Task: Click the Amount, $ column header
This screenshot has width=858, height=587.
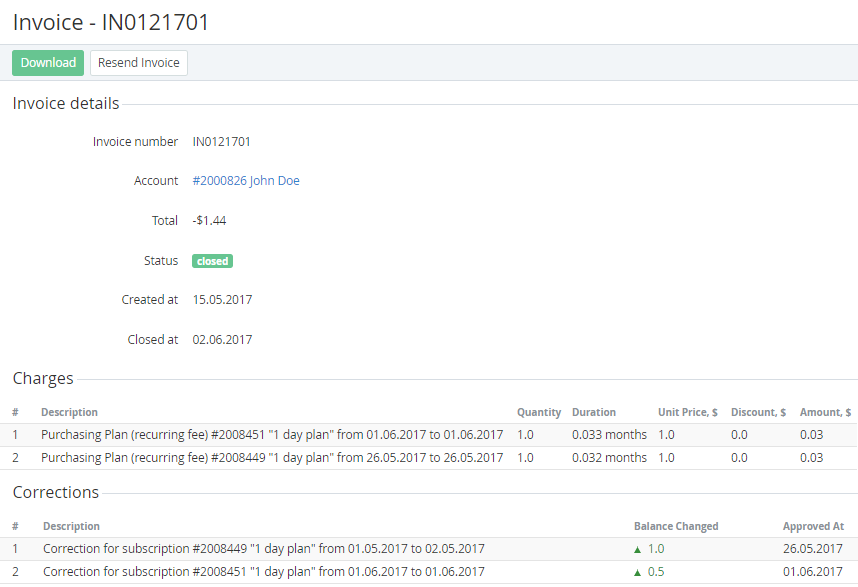Action: point(825,412)
